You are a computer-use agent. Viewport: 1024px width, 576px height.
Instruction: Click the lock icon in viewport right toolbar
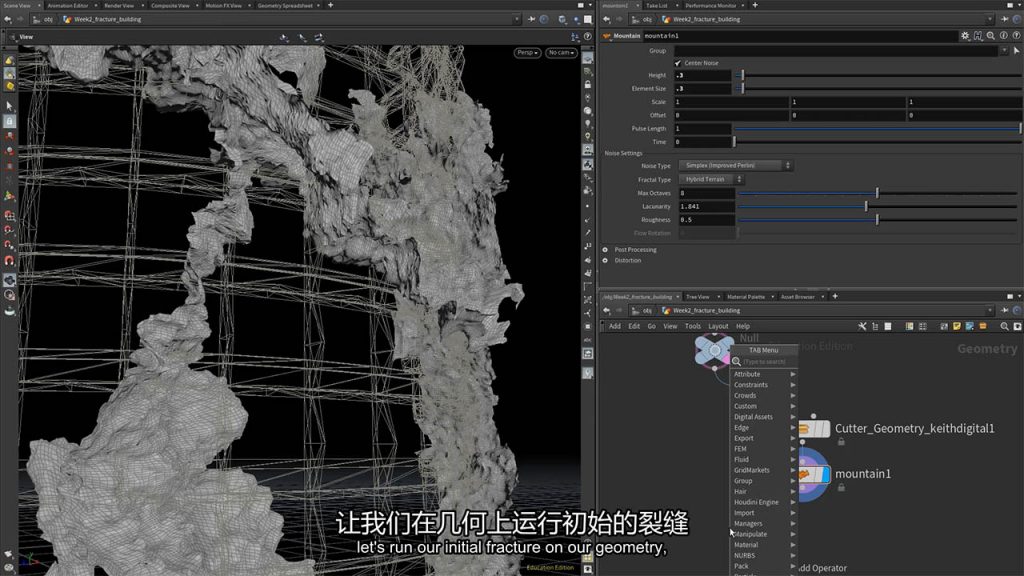click(588, 85)
